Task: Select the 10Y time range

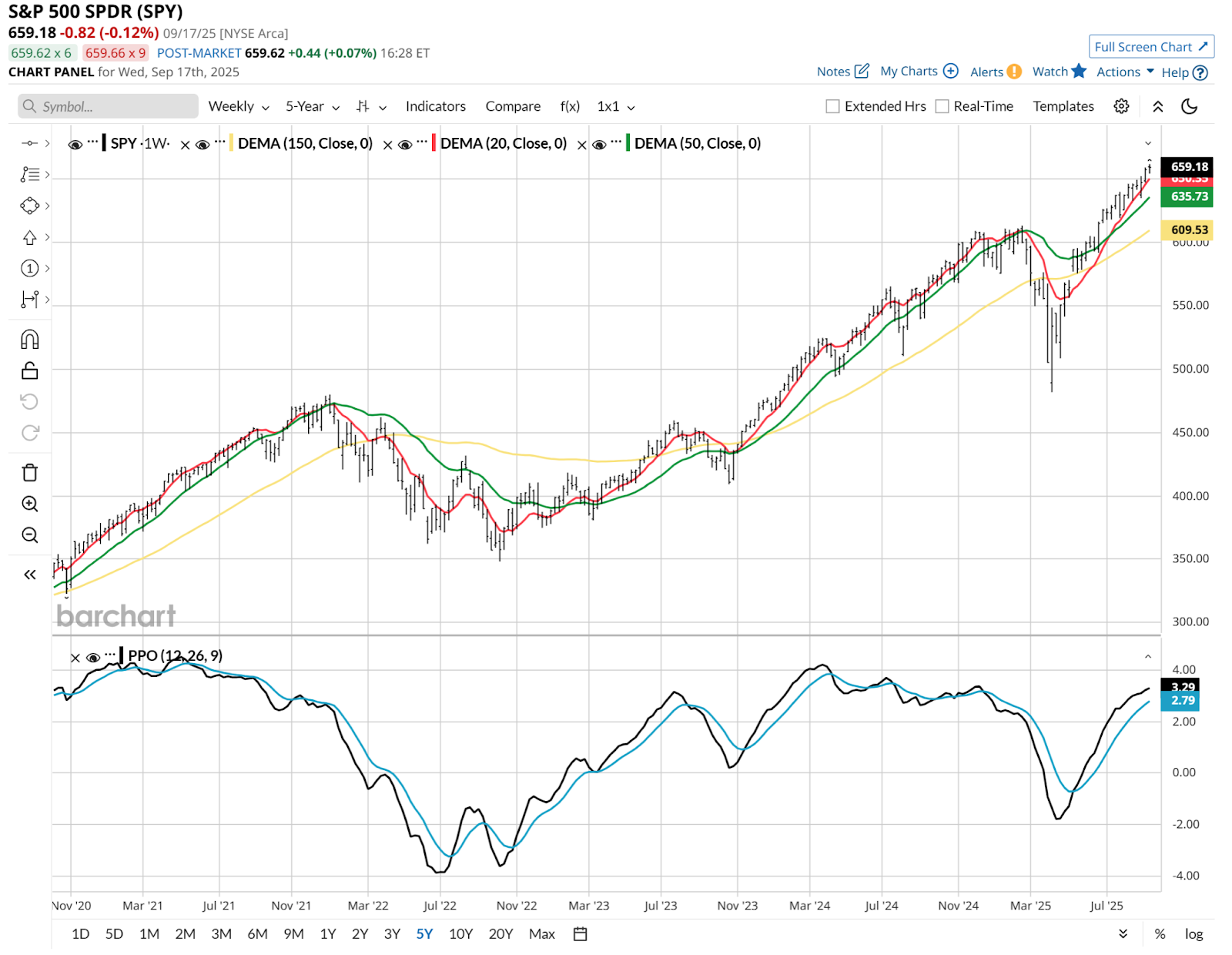Action: tap(460, 934)
